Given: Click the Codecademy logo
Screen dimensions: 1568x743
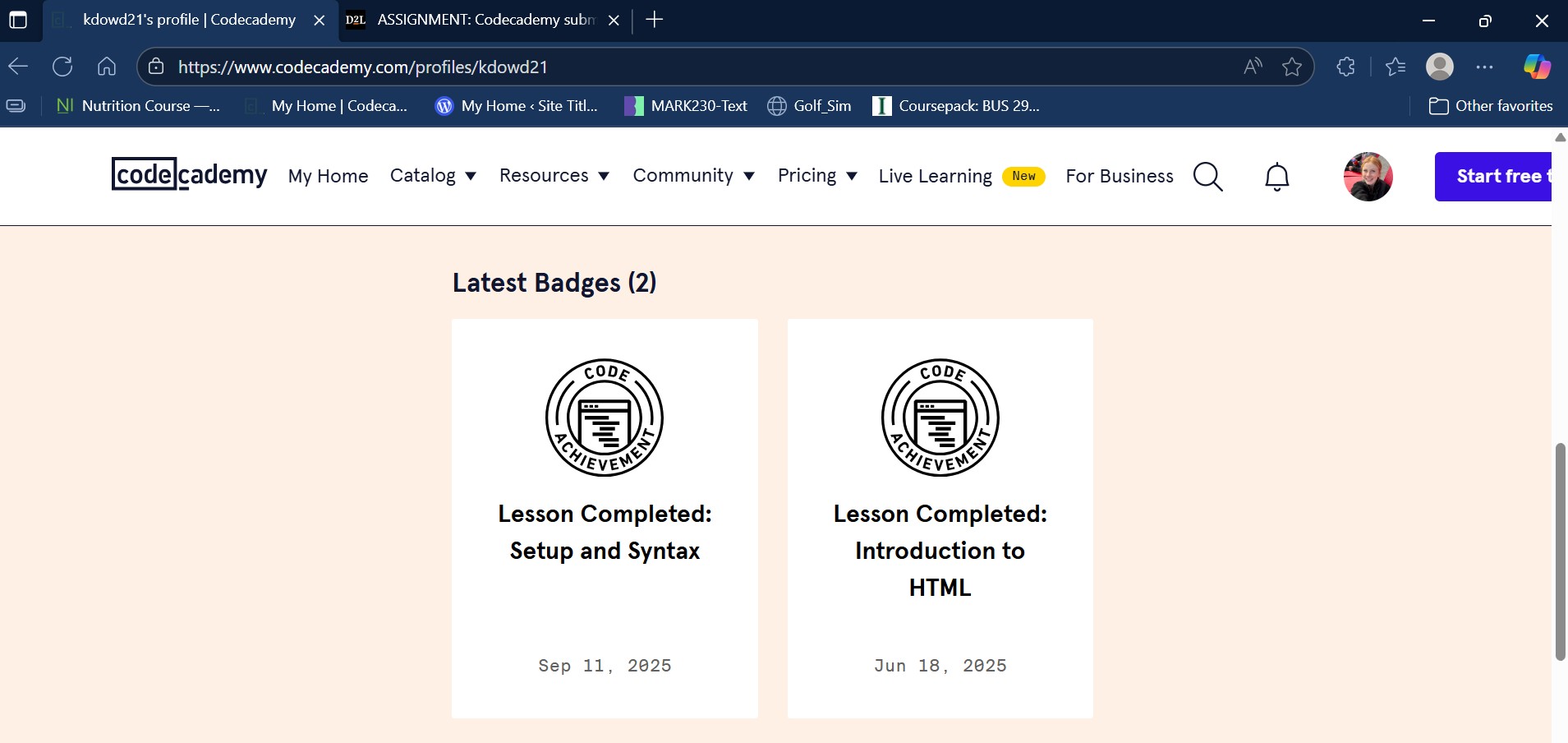Looking at the screenshot, I should tap(189, 174).
